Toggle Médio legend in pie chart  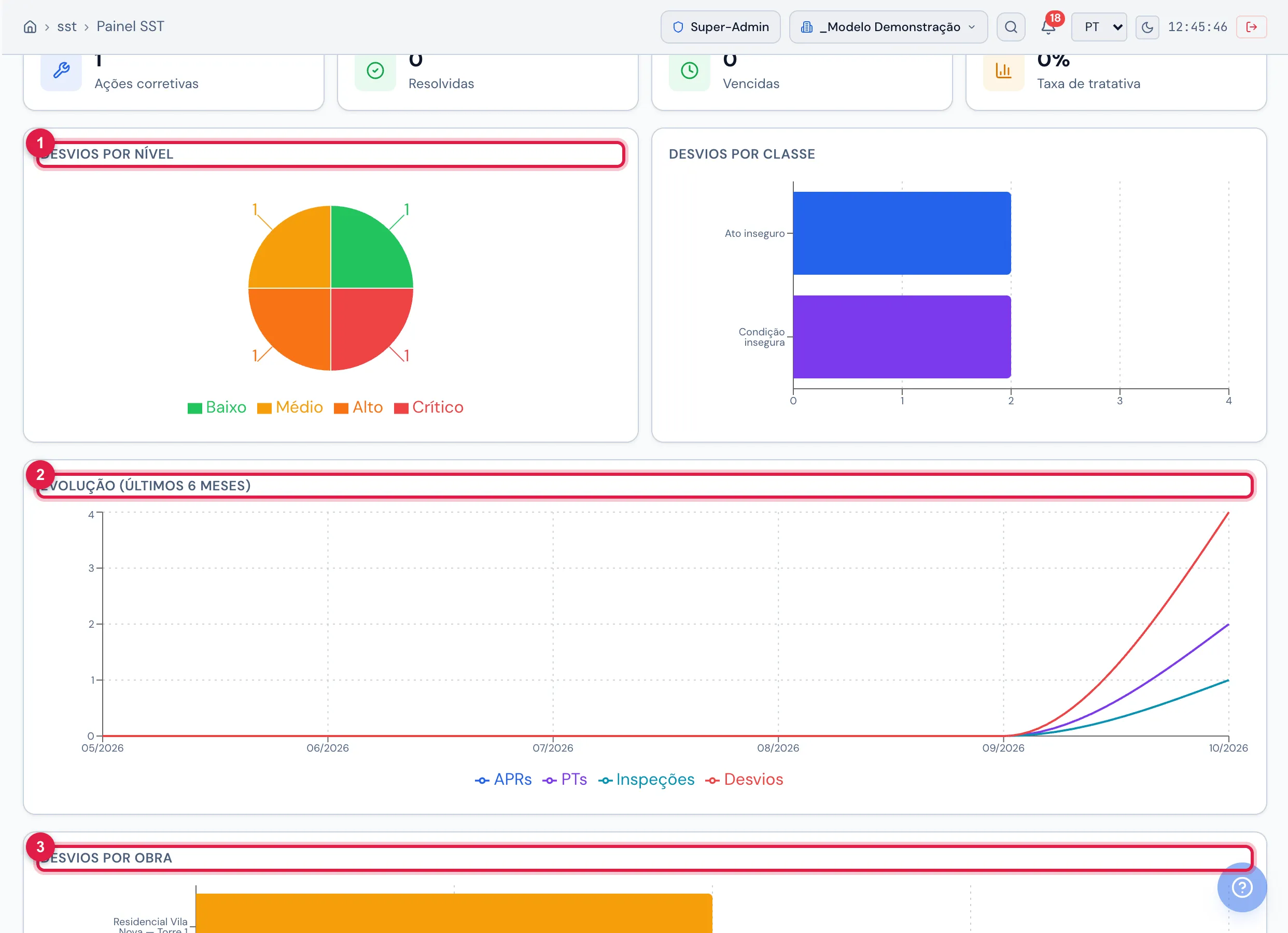(290, 408)
